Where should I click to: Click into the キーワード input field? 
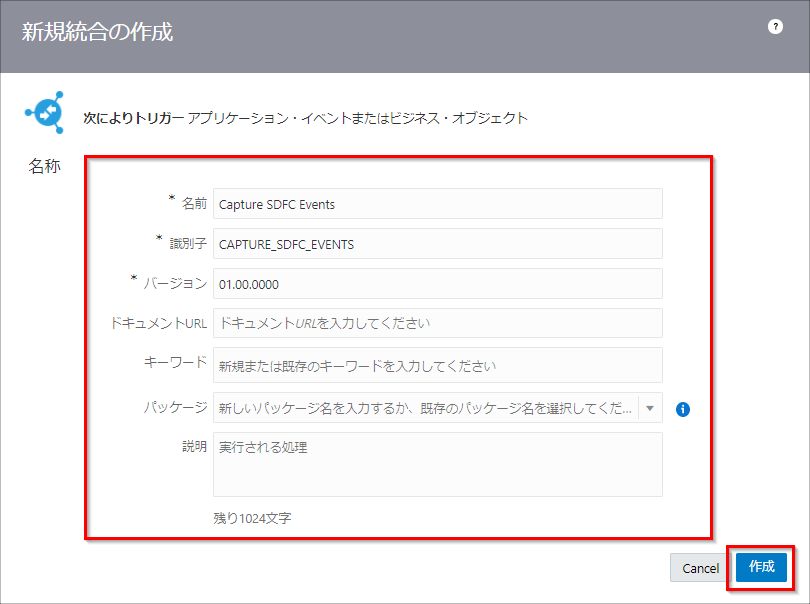point(437,365)
